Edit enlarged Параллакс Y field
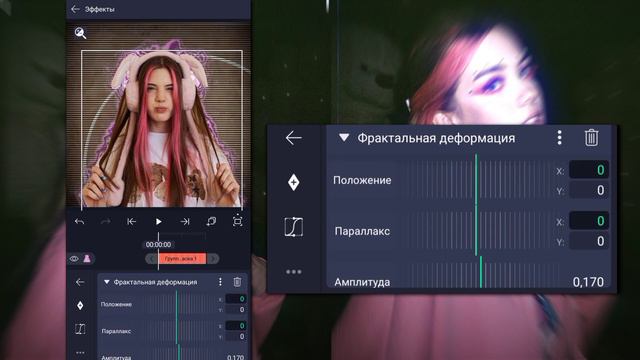Screen dimensions: 640x360 [589, 241]
